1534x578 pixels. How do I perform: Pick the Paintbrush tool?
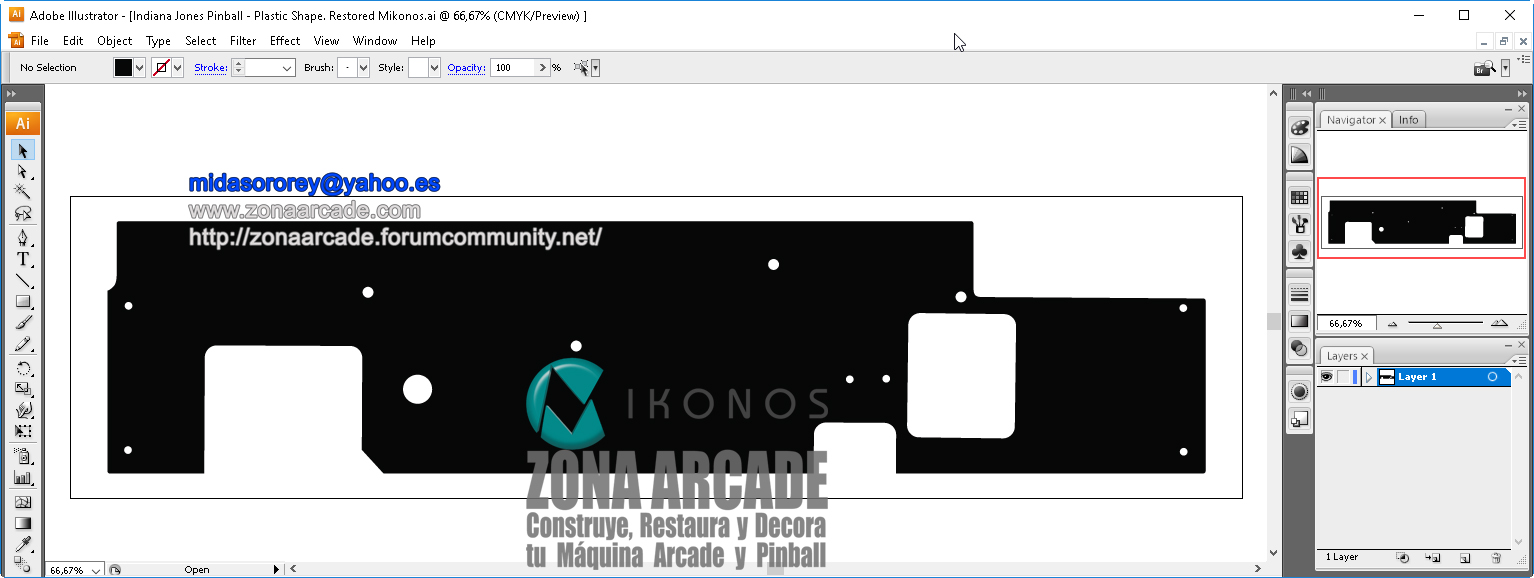[x=22, y=322]
